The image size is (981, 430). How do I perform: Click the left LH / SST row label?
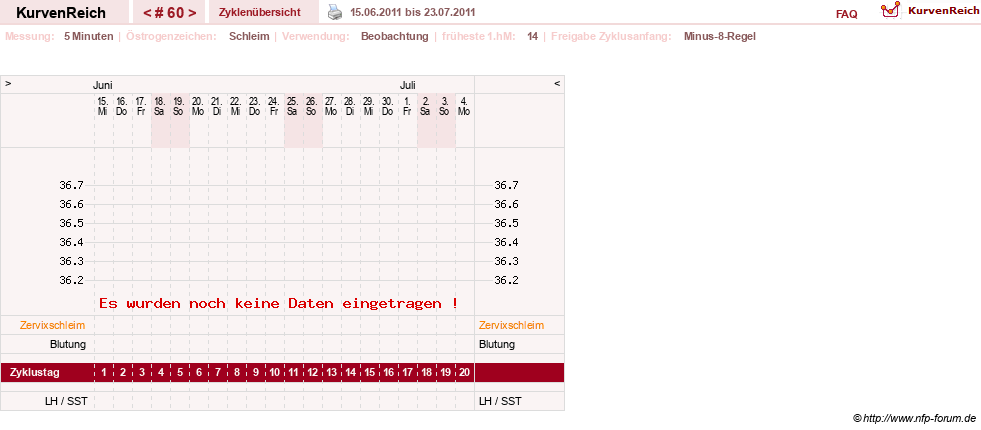66,401
